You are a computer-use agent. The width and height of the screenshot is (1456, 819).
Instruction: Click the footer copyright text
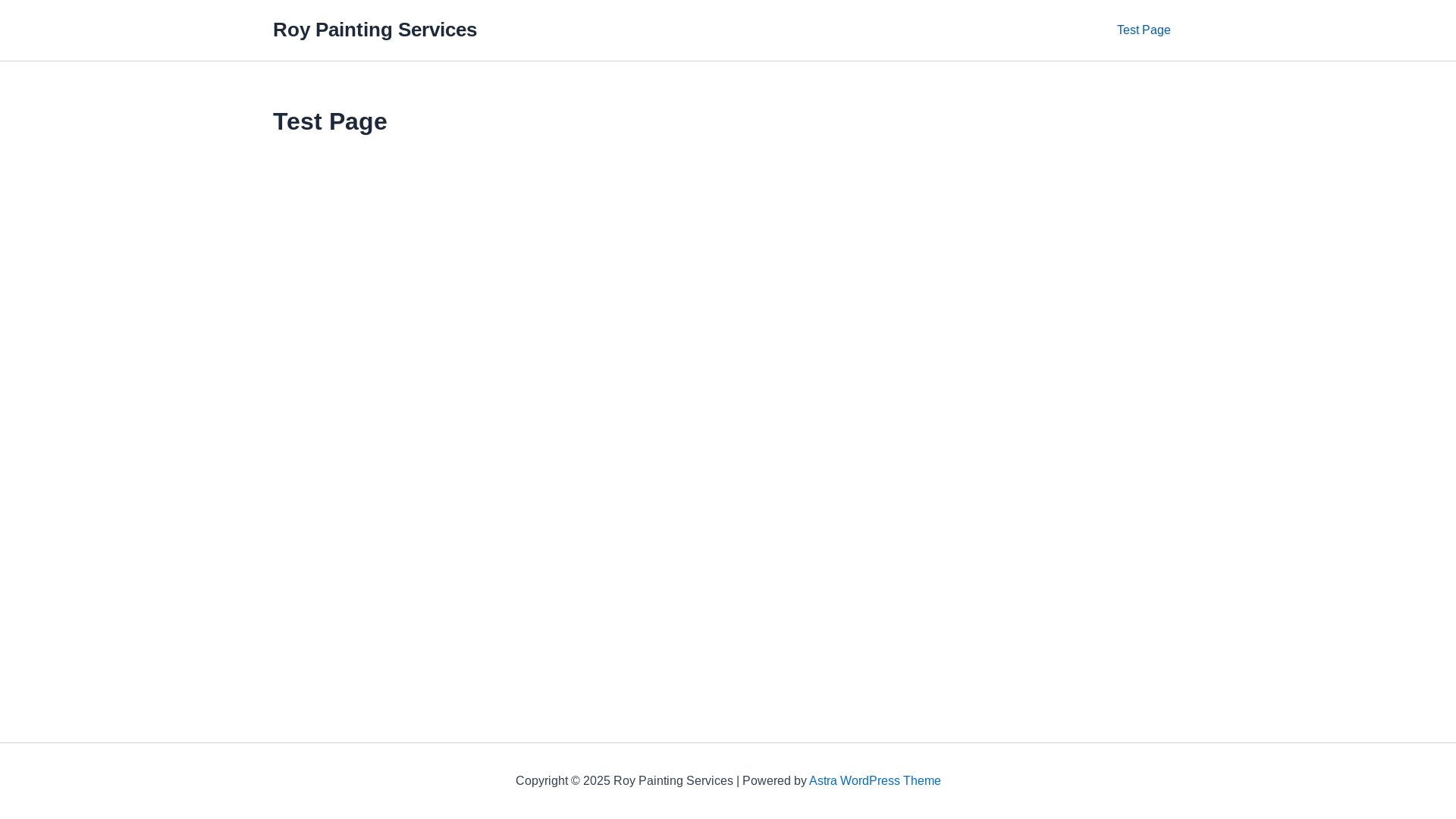(x=728, y=780)
